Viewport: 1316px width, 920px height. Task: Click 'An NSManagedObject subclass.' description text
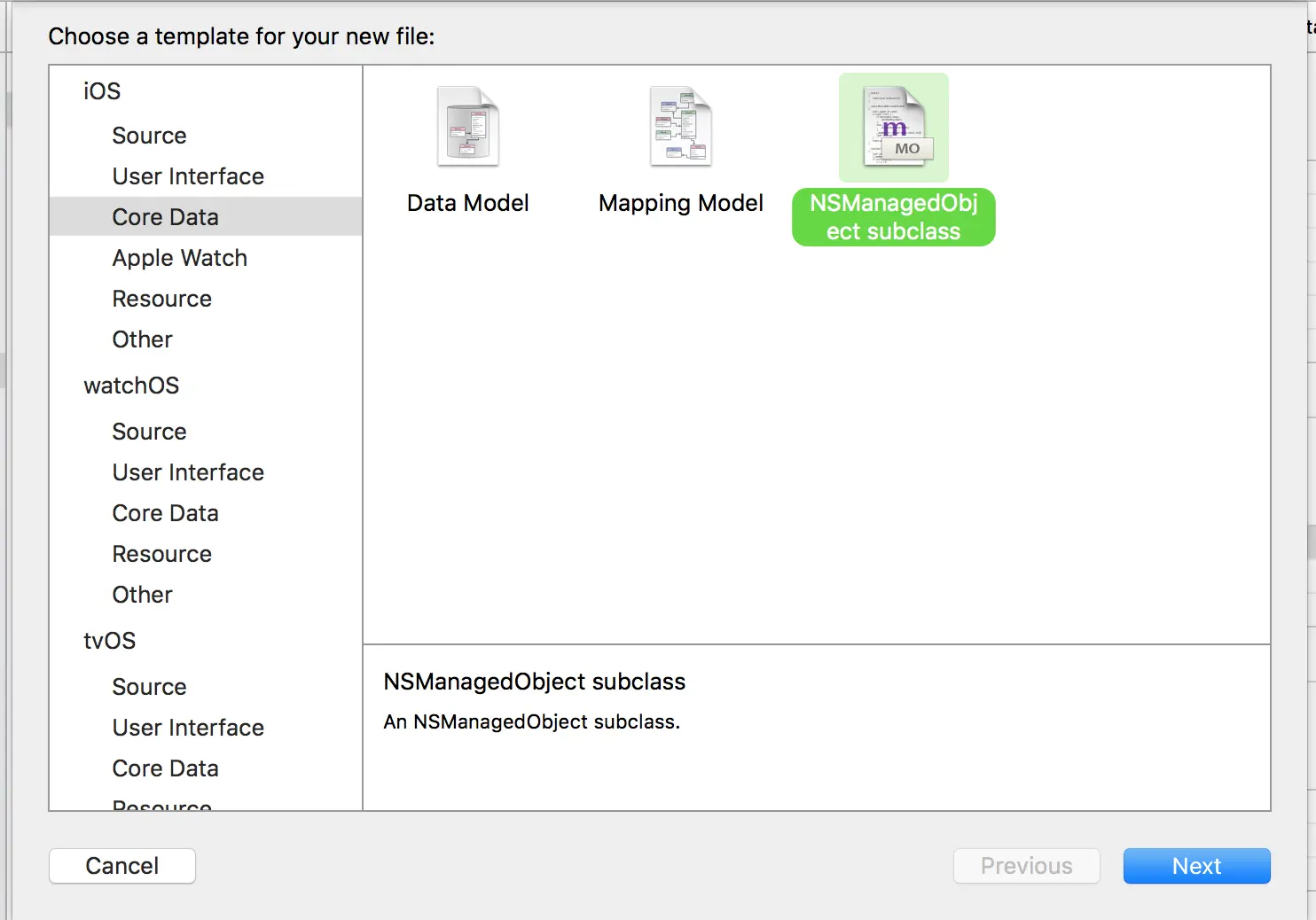click(532, 721)
